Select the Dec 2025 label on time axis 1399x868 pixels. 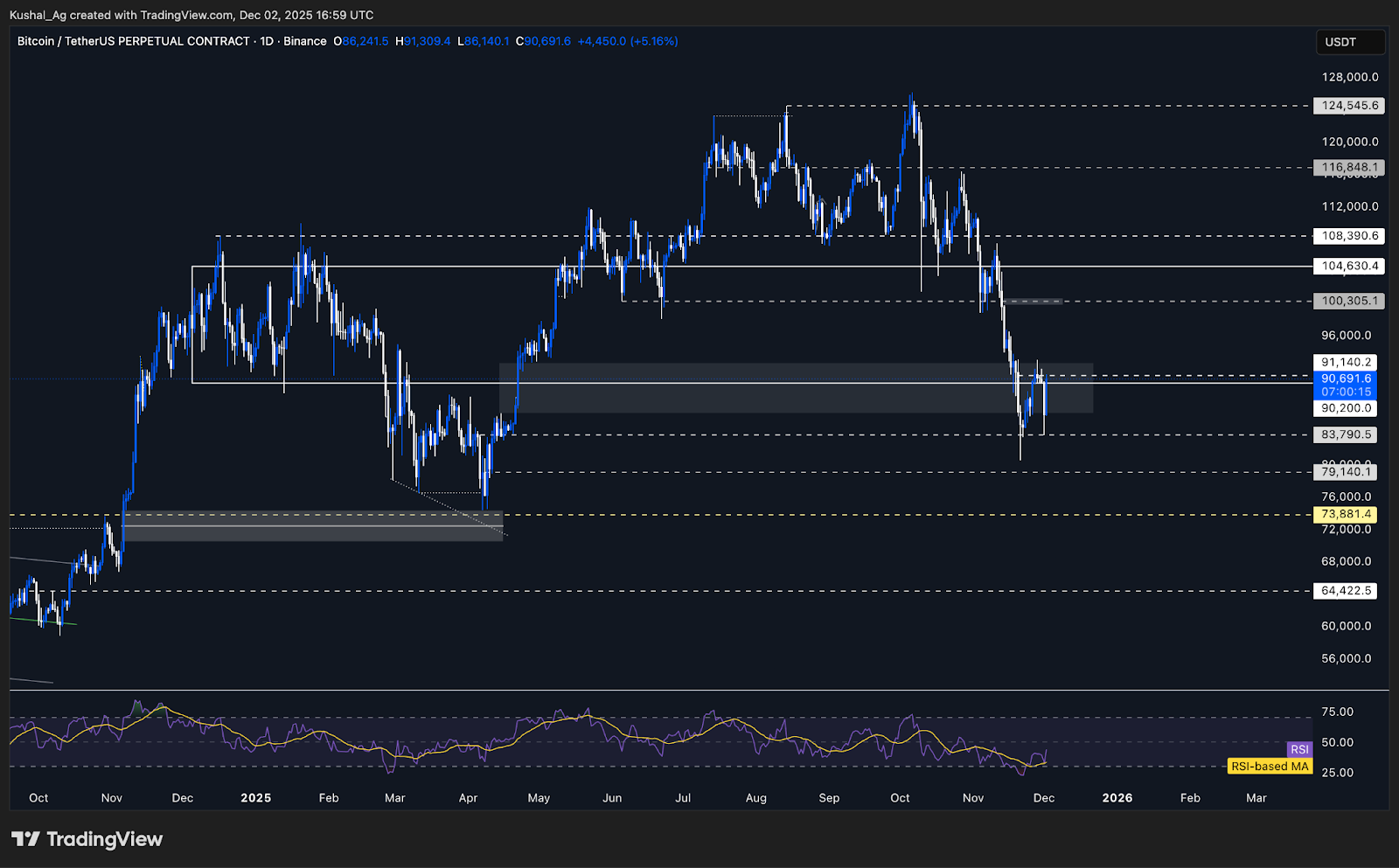[1044, 798]
